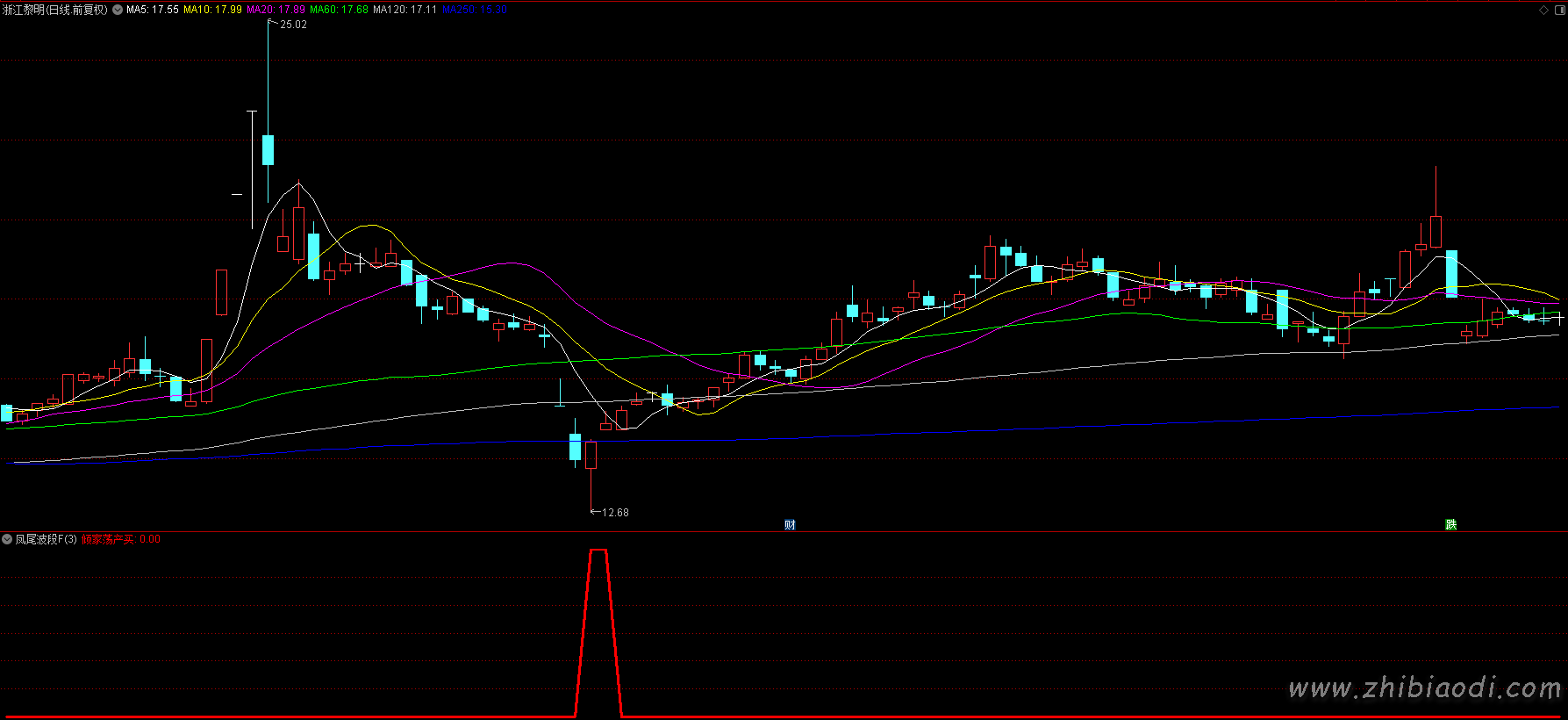Select the MA120: 17.11 label
The width and height of the screenshot is (1568, 720).
(405, 10)
